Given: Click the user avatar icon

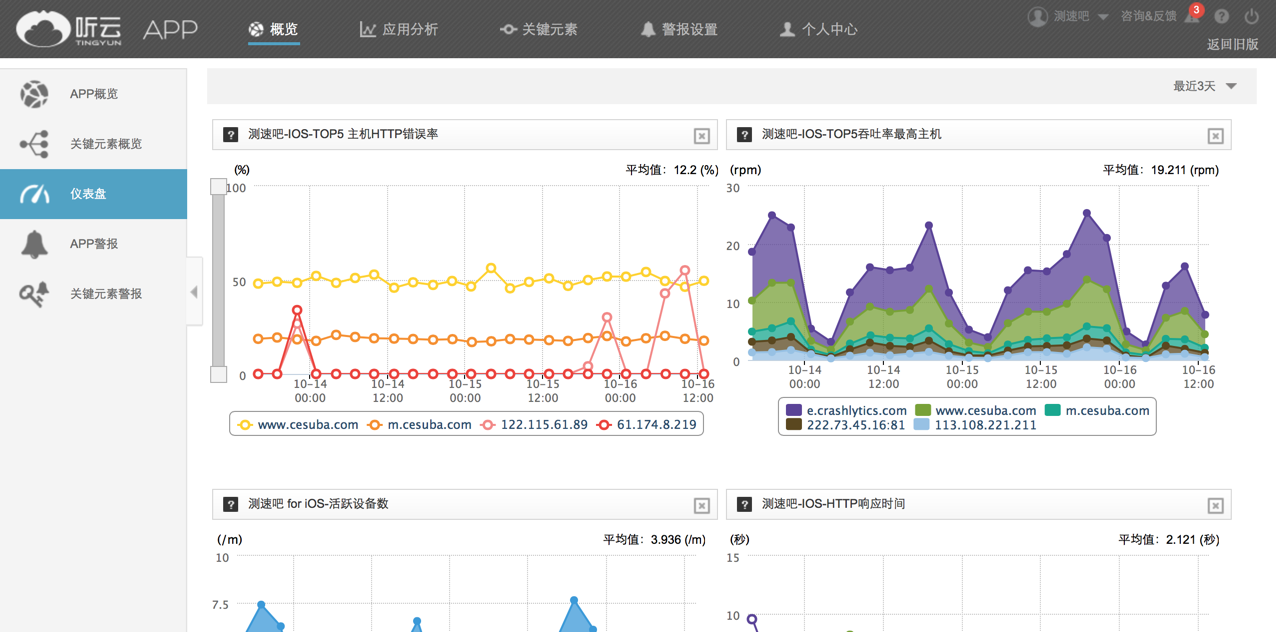Looking at the screenshot, I should (1038, 16).
